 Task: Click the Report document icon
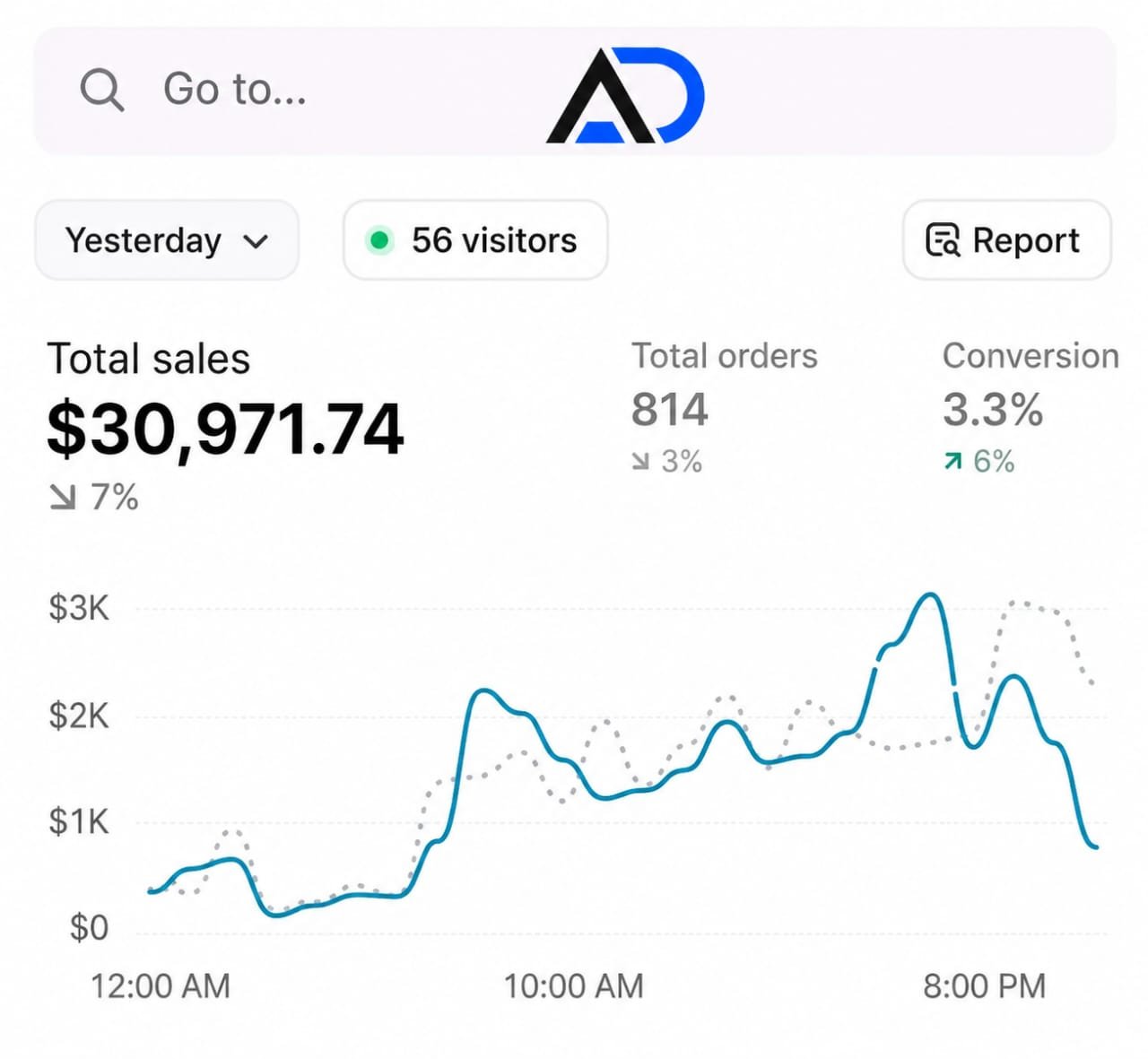943,240
